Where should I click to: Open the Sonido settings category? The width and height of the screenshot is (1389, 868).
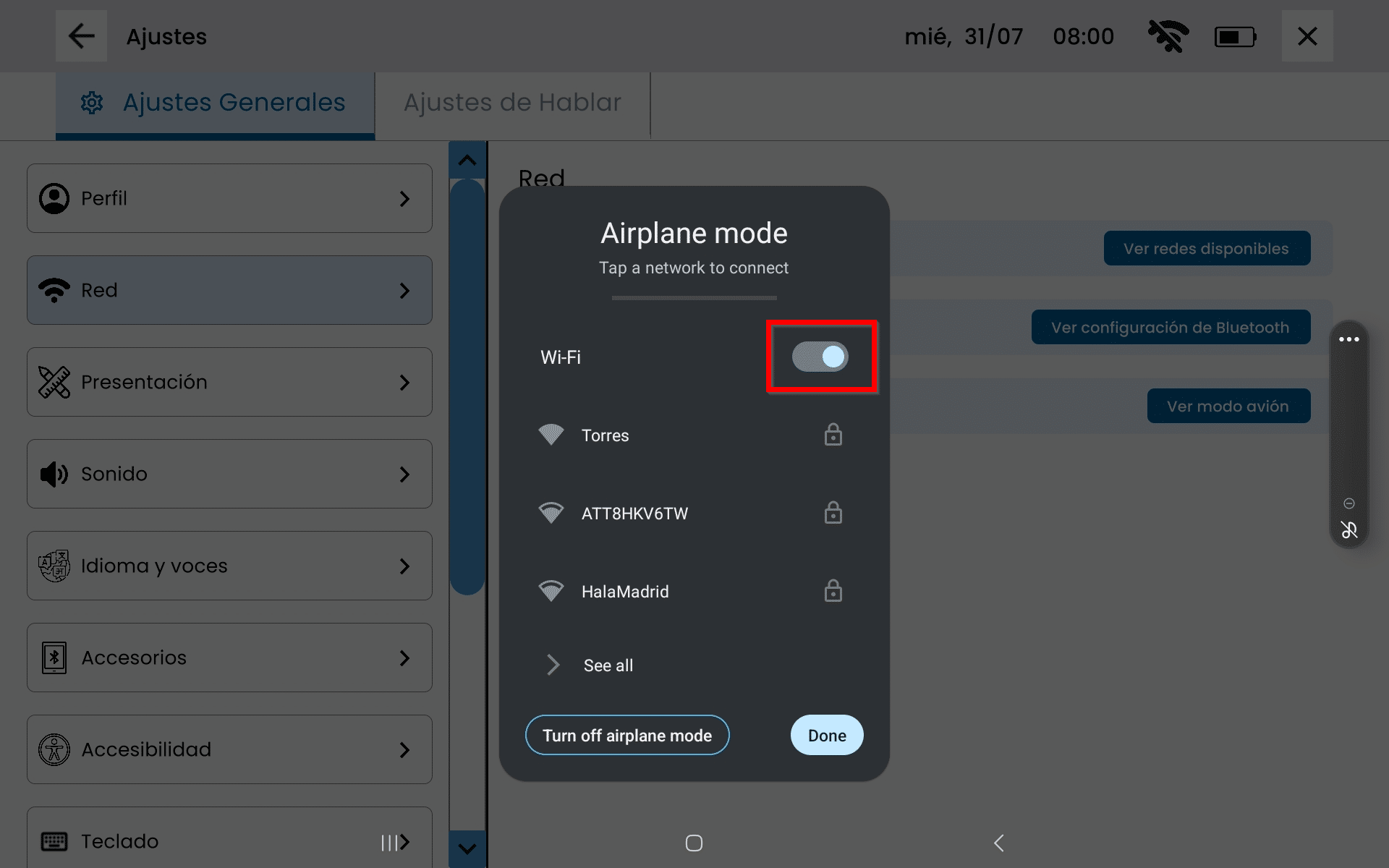[x=229, y=474]
